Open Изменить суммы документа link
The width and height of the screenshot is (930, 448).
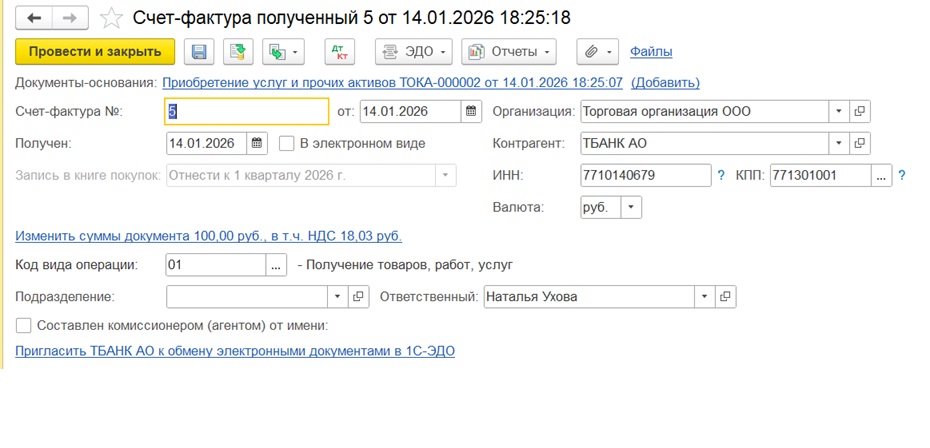tap(208, 236)
